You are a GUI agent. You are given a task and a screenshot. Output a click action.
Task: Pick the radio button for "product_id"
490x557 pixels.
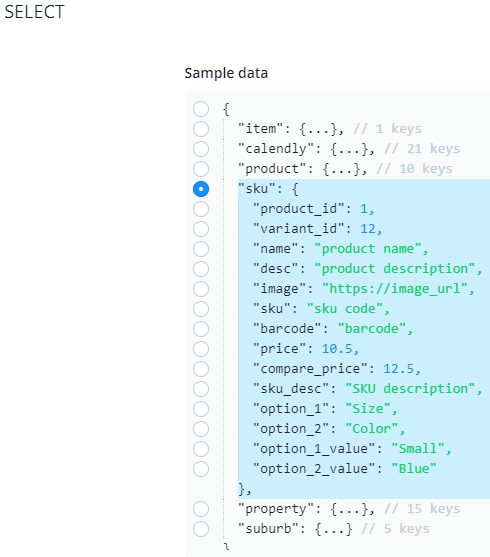click(x=201, y=209)
